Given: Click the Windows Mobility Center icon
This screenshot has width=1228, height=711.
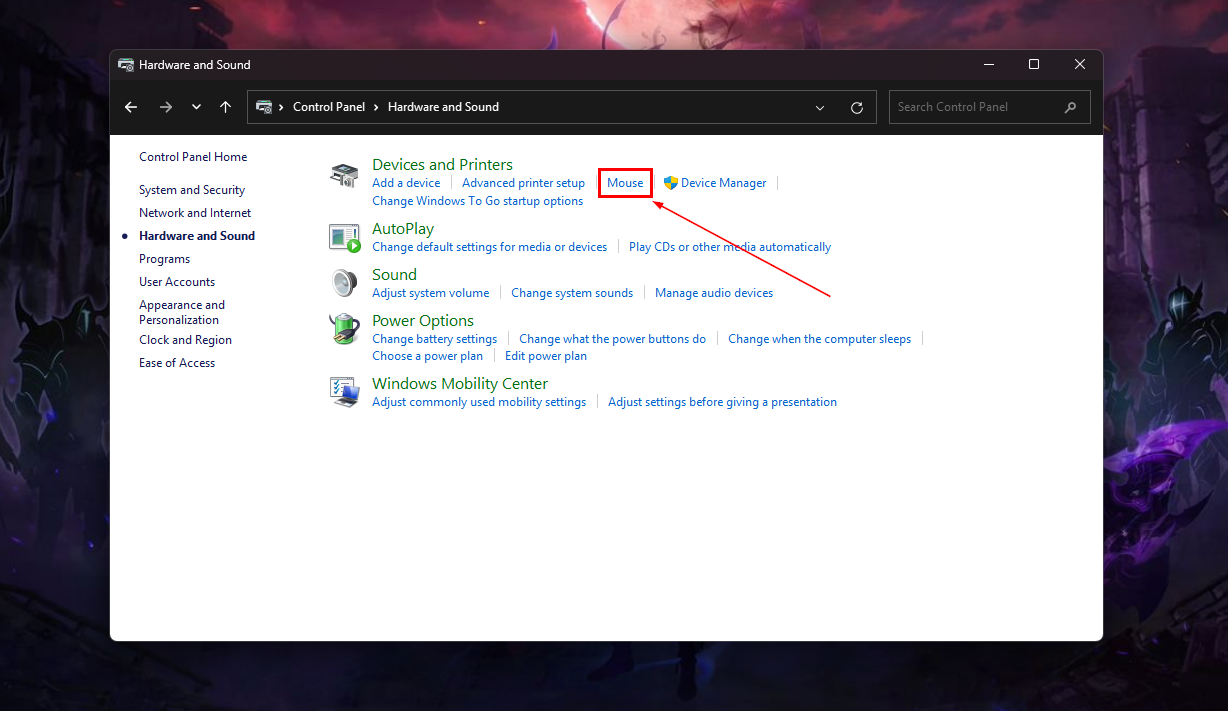Looking at the screenshot, I should click(344, 392).
